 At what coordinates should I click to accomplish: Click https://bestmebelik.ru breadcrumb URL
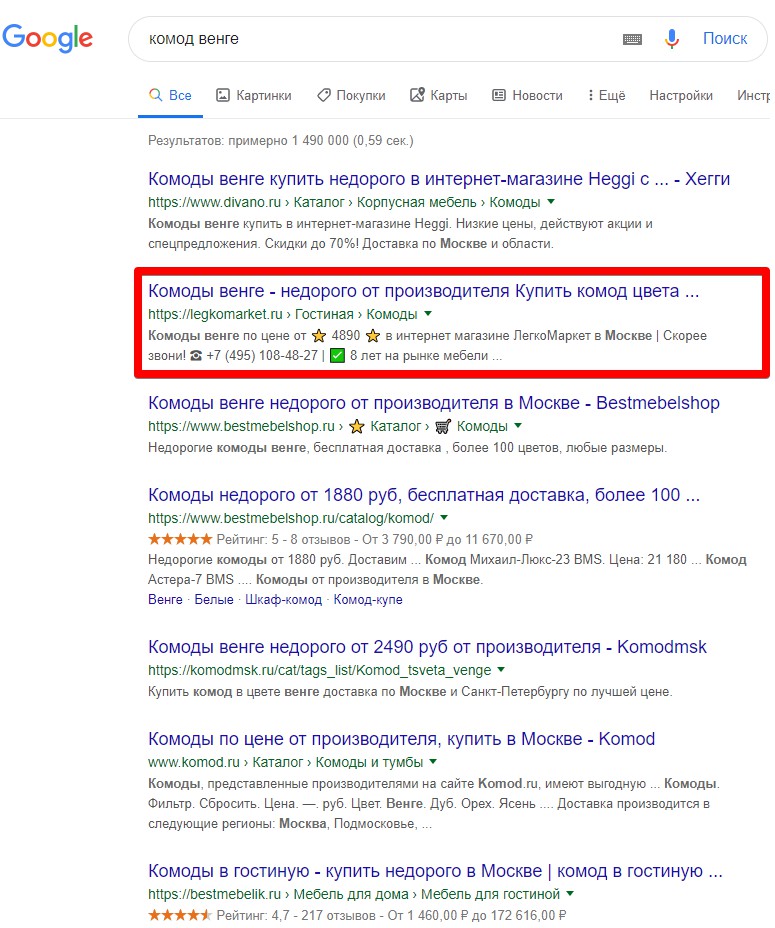point(214,894)
